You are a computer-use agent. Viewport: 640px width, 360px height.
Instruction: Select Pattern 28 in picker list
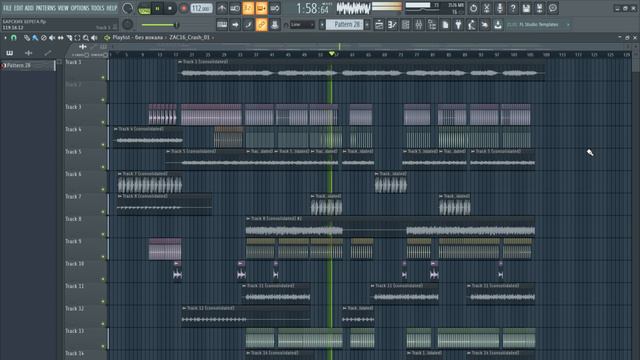[28, 65]
